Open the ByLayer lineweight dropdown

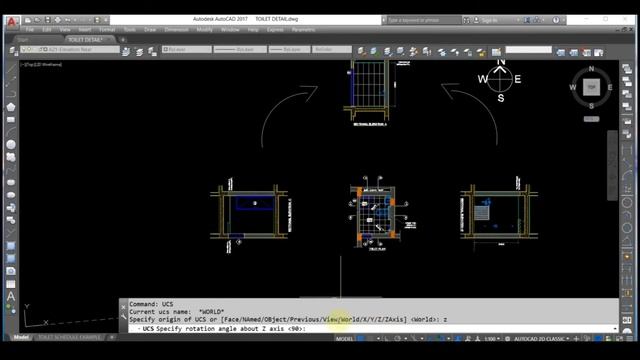tap(289, 49)
